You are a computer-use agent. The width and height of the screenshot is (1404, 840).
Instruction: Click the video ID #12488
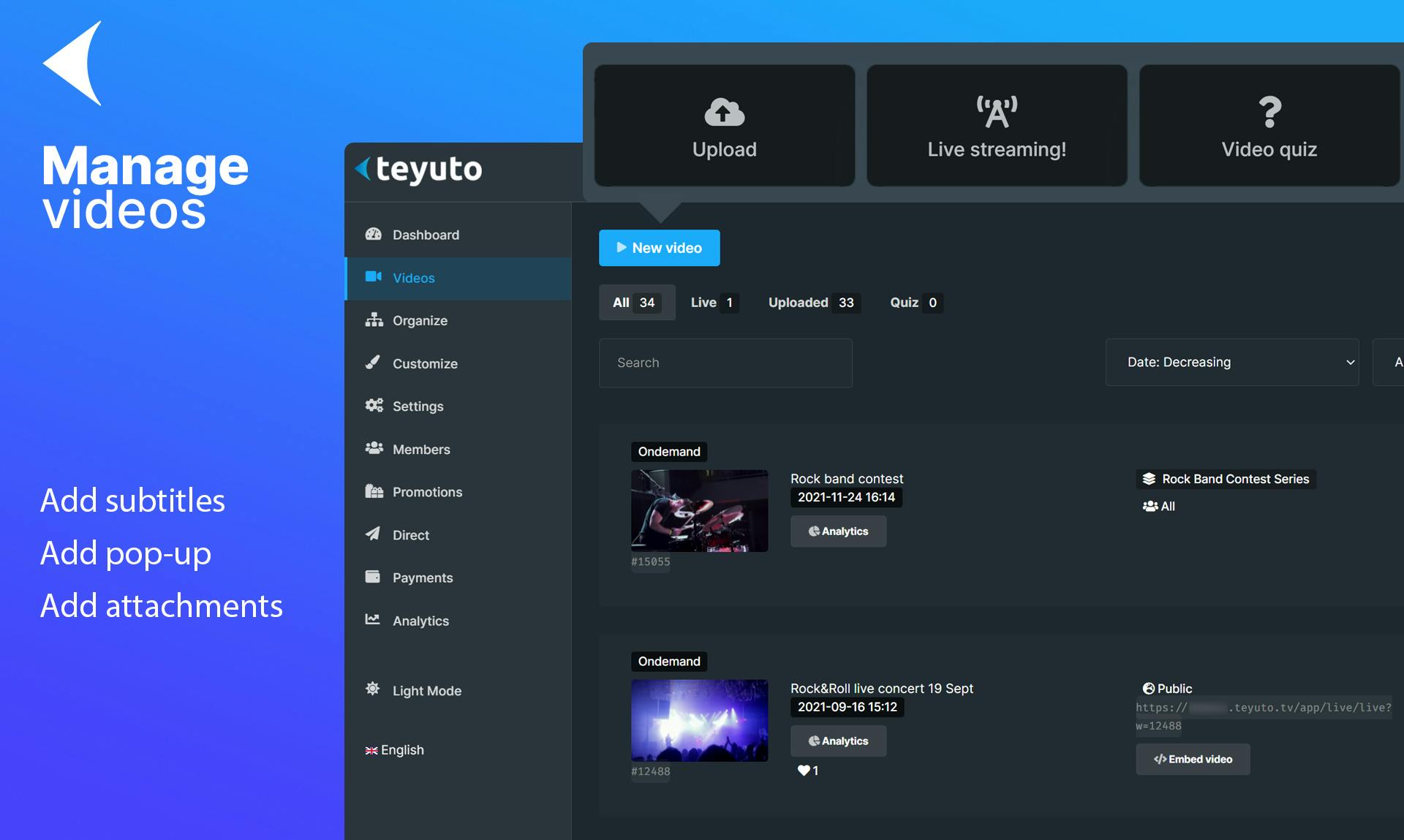[651, 771]
